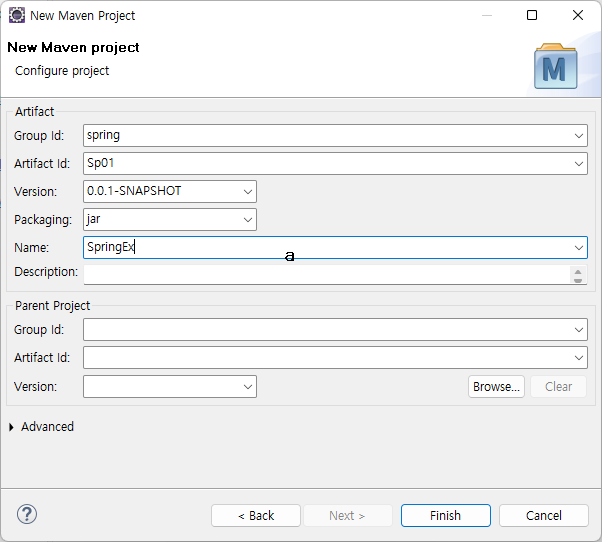The width and height of the screenshot is (602, 542).
Task: Open Parent Project Group Id dropdown arrow
Action: pyautogui.click(x=579, y=330)
